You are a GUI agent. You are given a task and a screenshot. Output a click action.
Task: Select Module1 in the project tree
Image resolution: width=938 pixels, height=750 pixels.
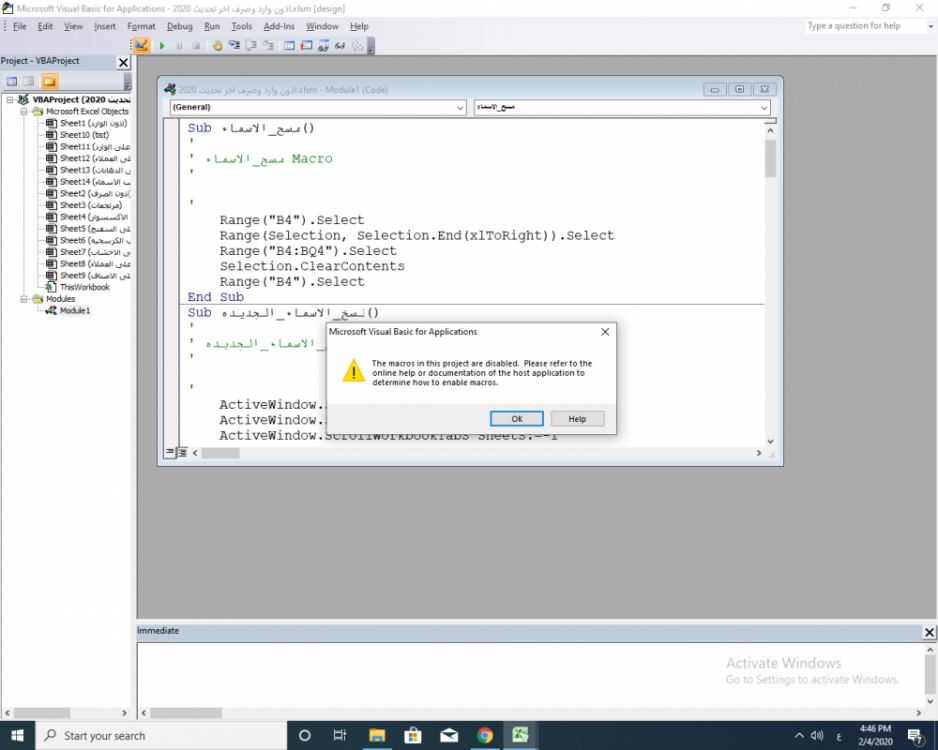[x=68, y=310]
